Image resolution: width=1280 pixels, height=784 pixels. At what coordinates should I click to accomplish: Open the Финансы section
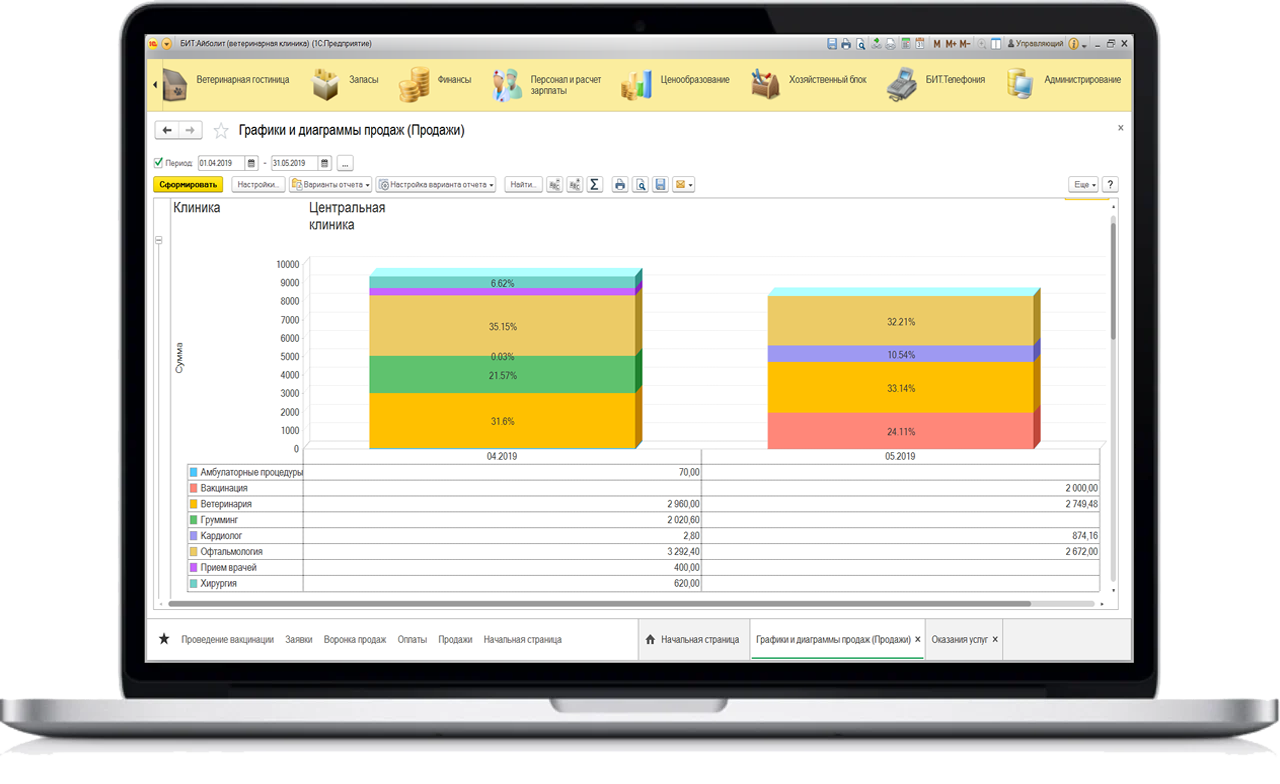[435, 81]
